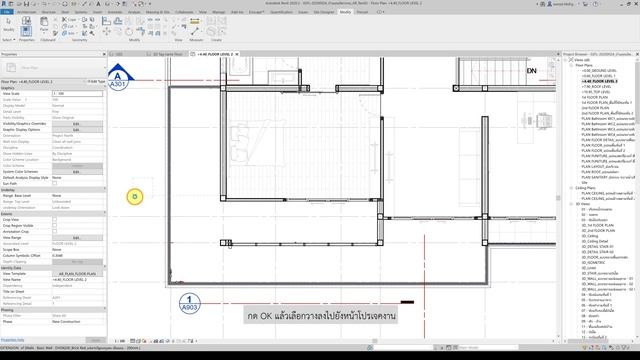Click callout marker 1 A903 in the drawing
Image resolution: width=640 pixels, height=360 pixels.
click(x=189, y=303)
